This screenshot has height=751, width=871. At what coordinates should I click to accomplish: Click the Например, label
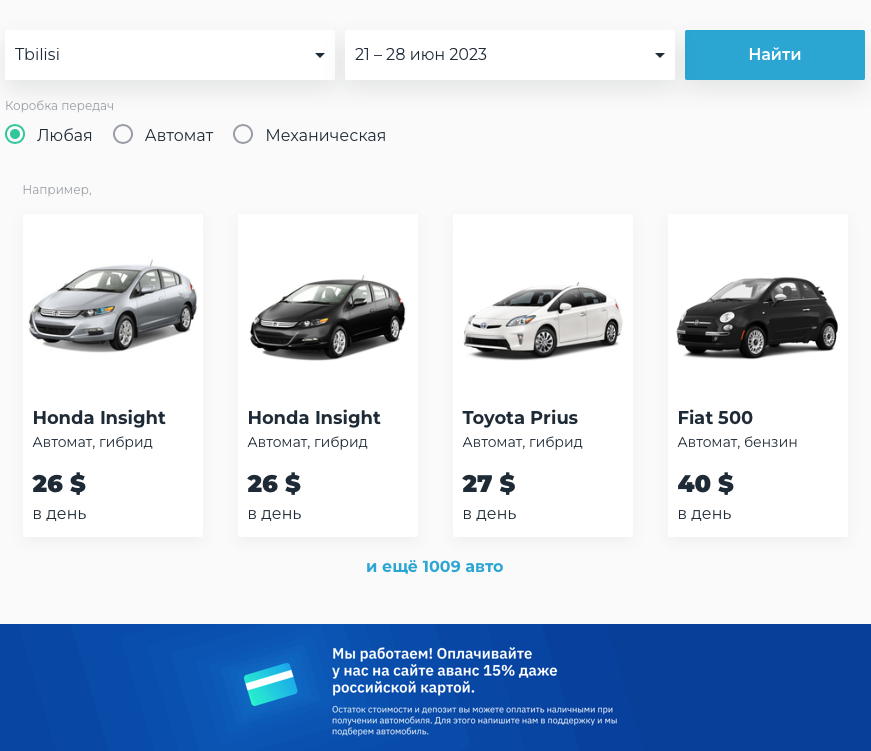[x=57, y=190]
